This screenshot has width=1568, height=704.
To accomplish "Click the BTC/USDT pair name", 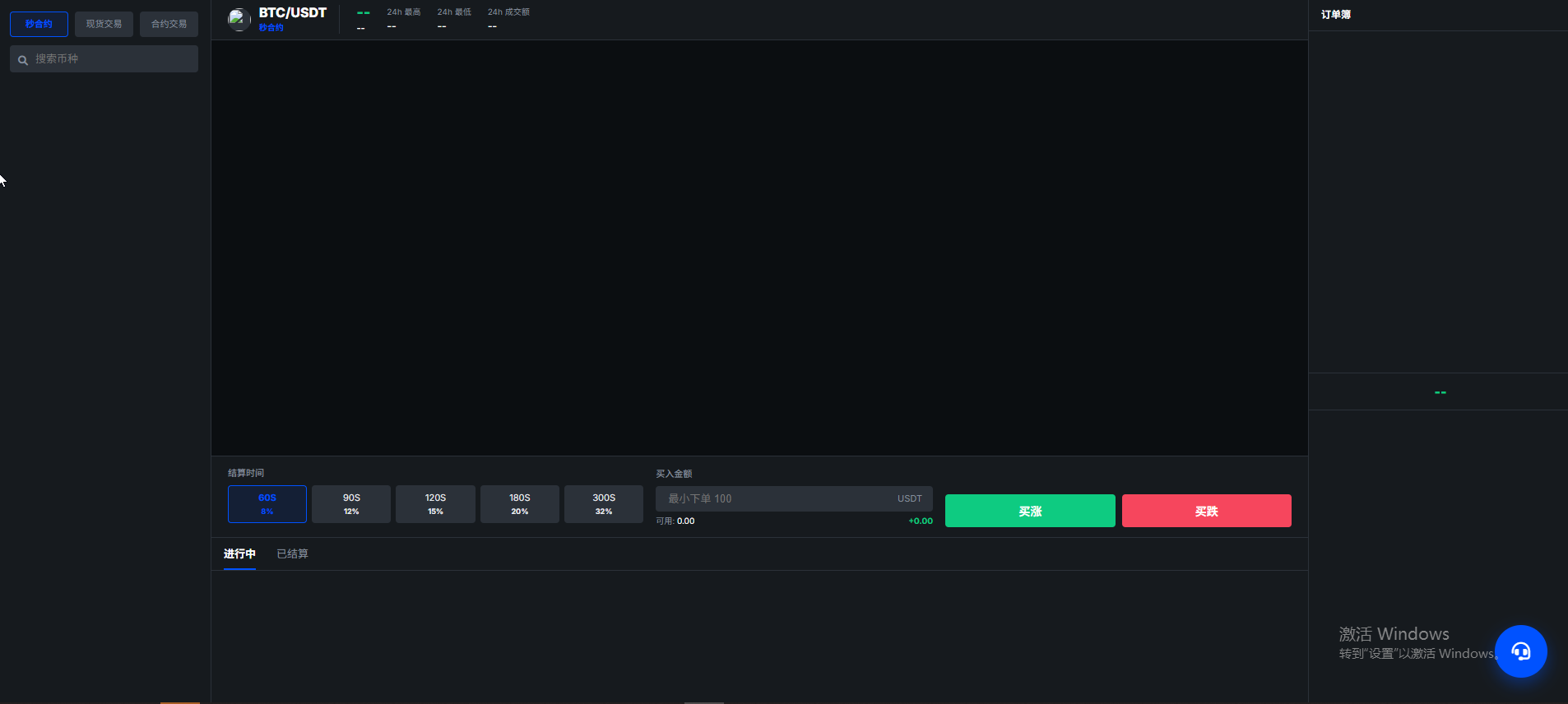I will click(292, 13).
